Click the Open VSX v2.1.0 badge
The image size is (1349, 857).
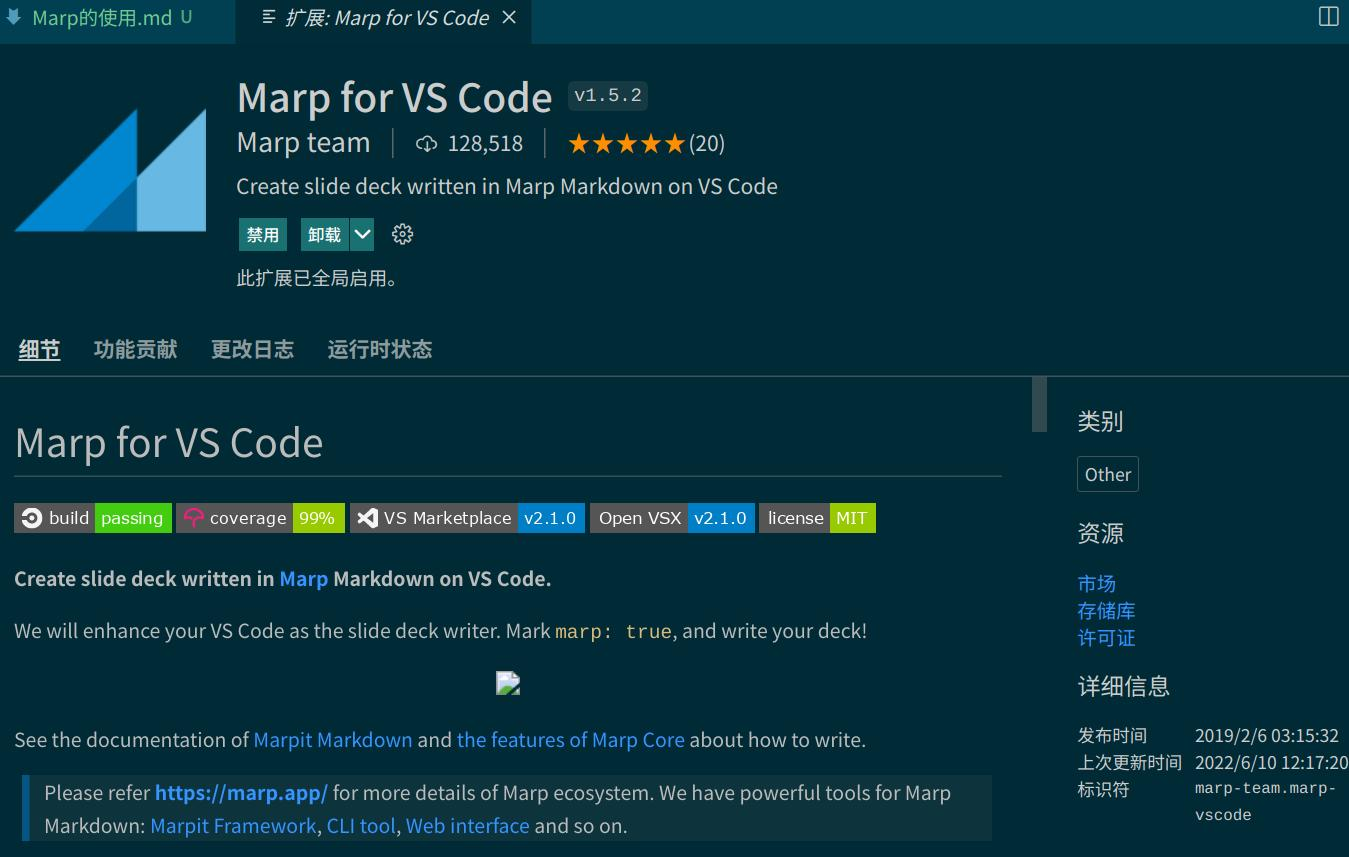672,518
